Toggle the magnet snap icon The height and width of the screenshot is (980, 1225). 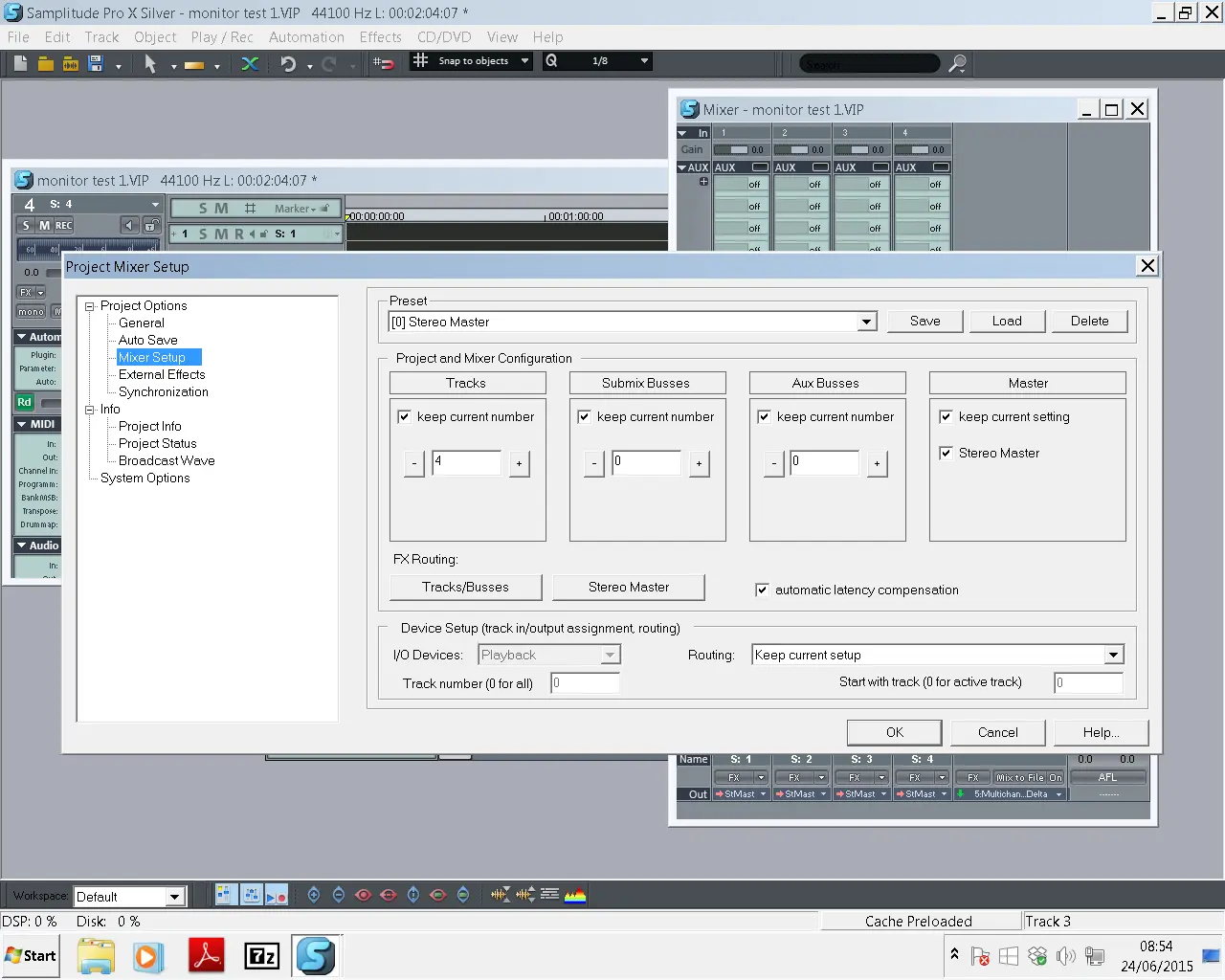pyautogui.click(x=384, y=64)
